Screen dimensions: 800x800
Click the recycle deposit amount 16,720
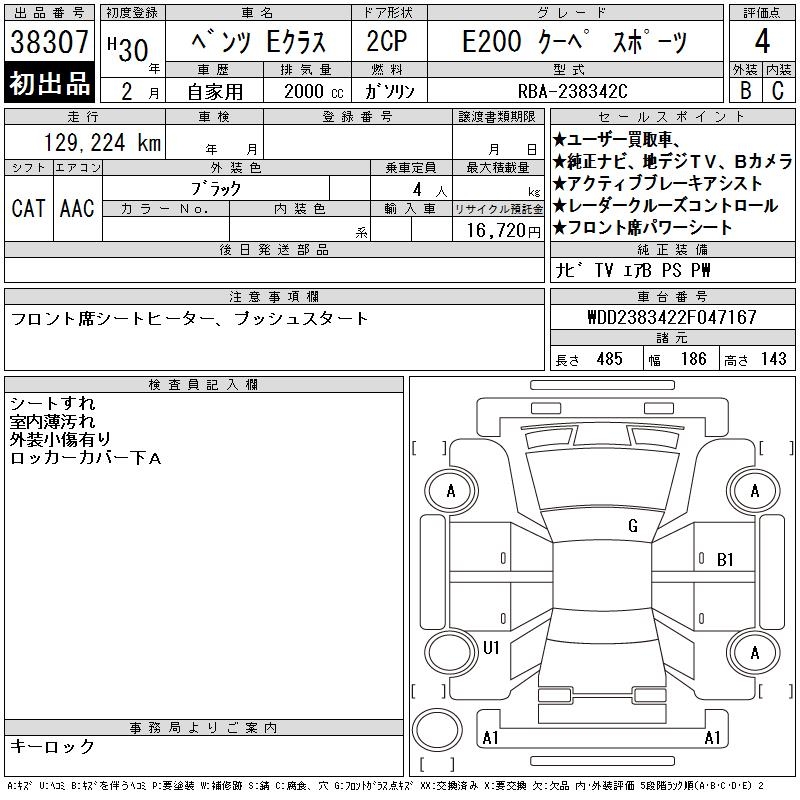[498, 230]
